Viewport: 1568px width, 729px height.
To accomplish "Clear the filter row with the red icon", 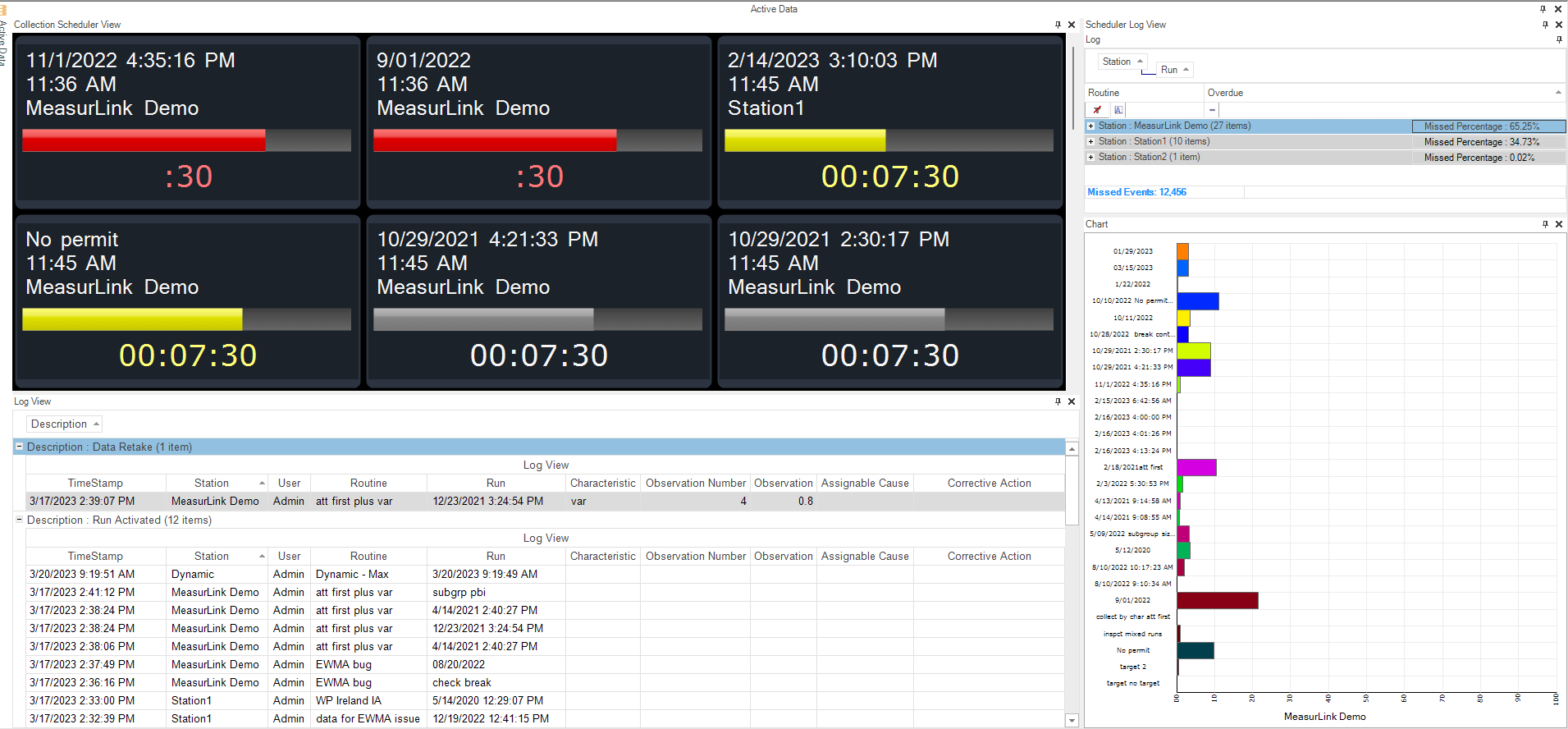I will click(1097, 109).
